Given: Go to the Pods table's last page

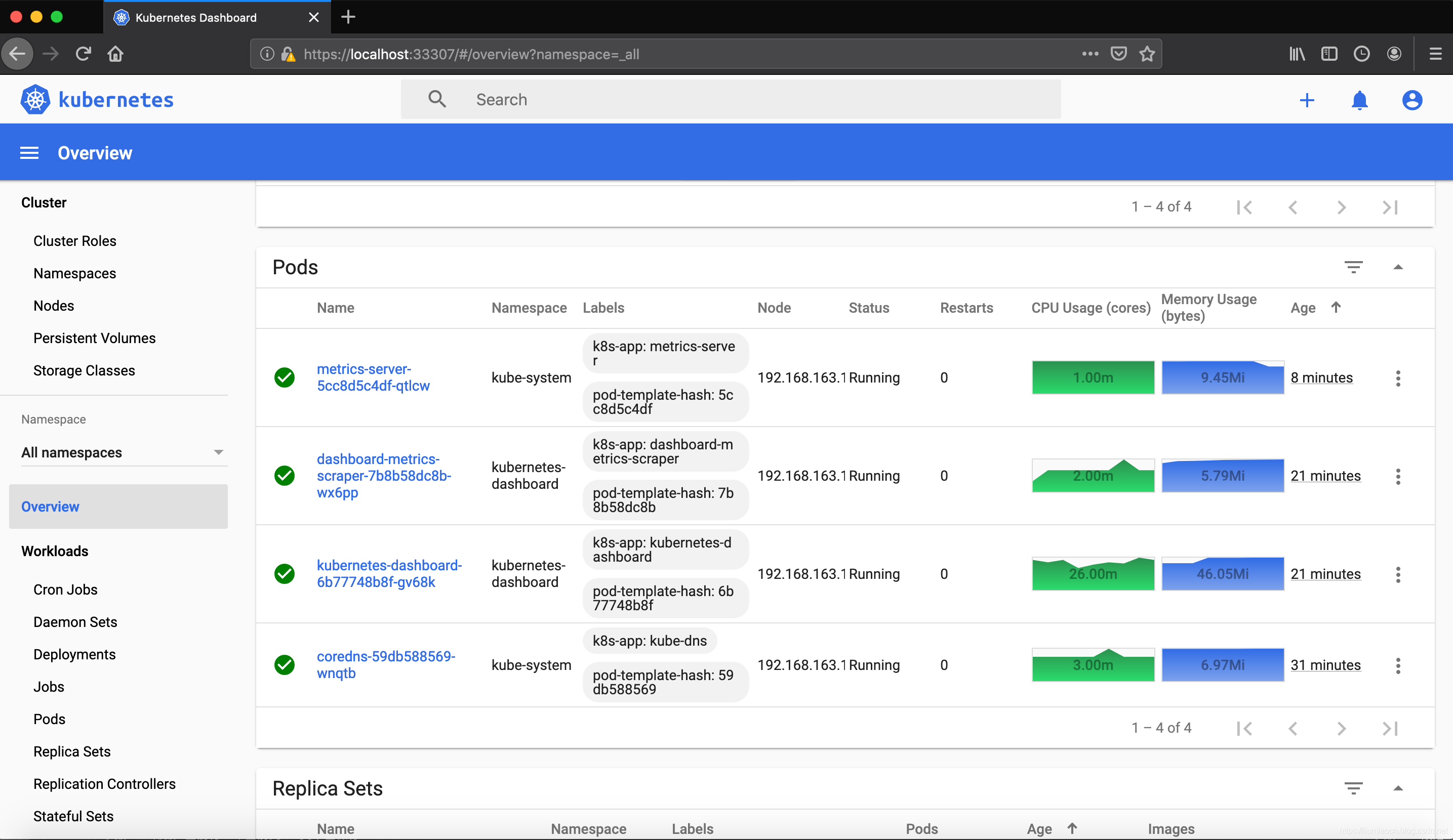Looking at the screenshot, I should tap(1390, 728).
